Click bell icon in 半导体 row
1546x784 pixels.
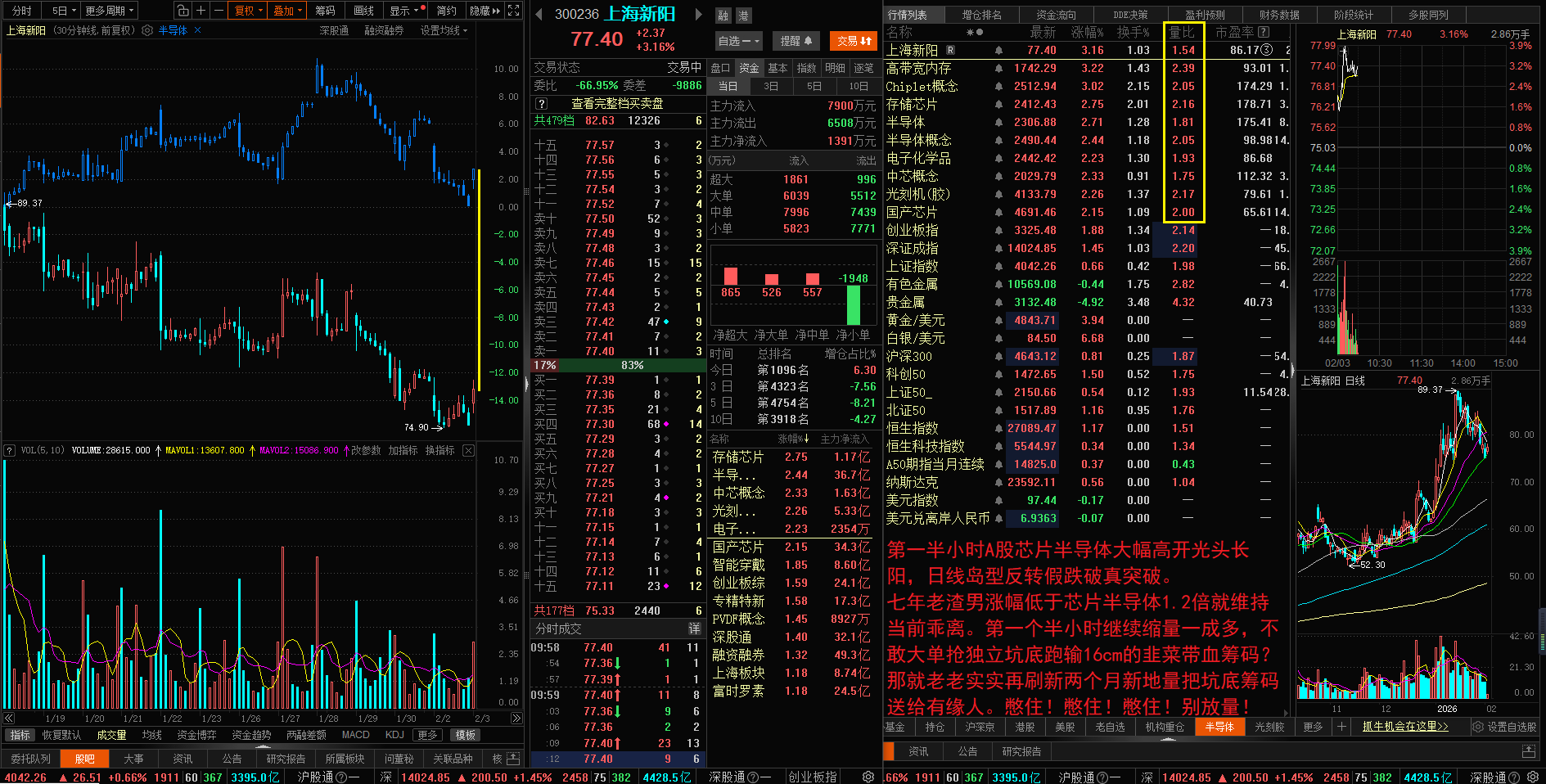tap(998, 122)
